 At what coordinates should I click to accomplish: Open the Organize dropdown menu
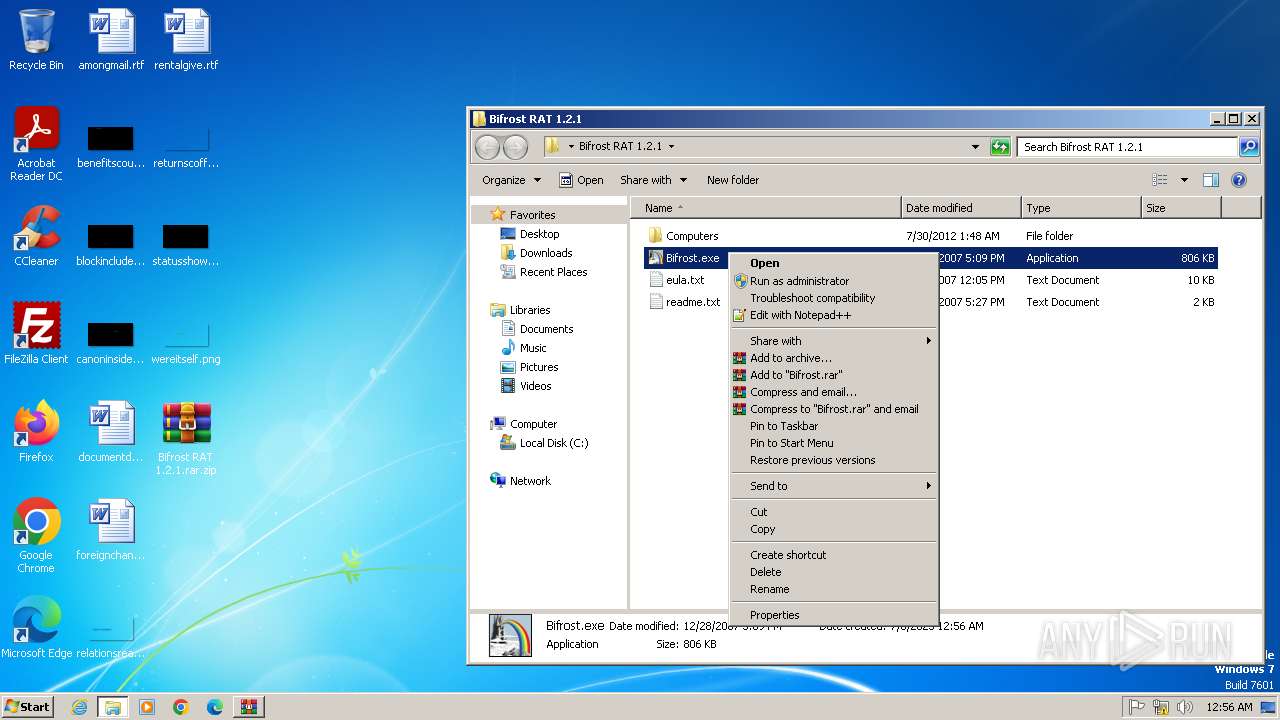(511, 180)
